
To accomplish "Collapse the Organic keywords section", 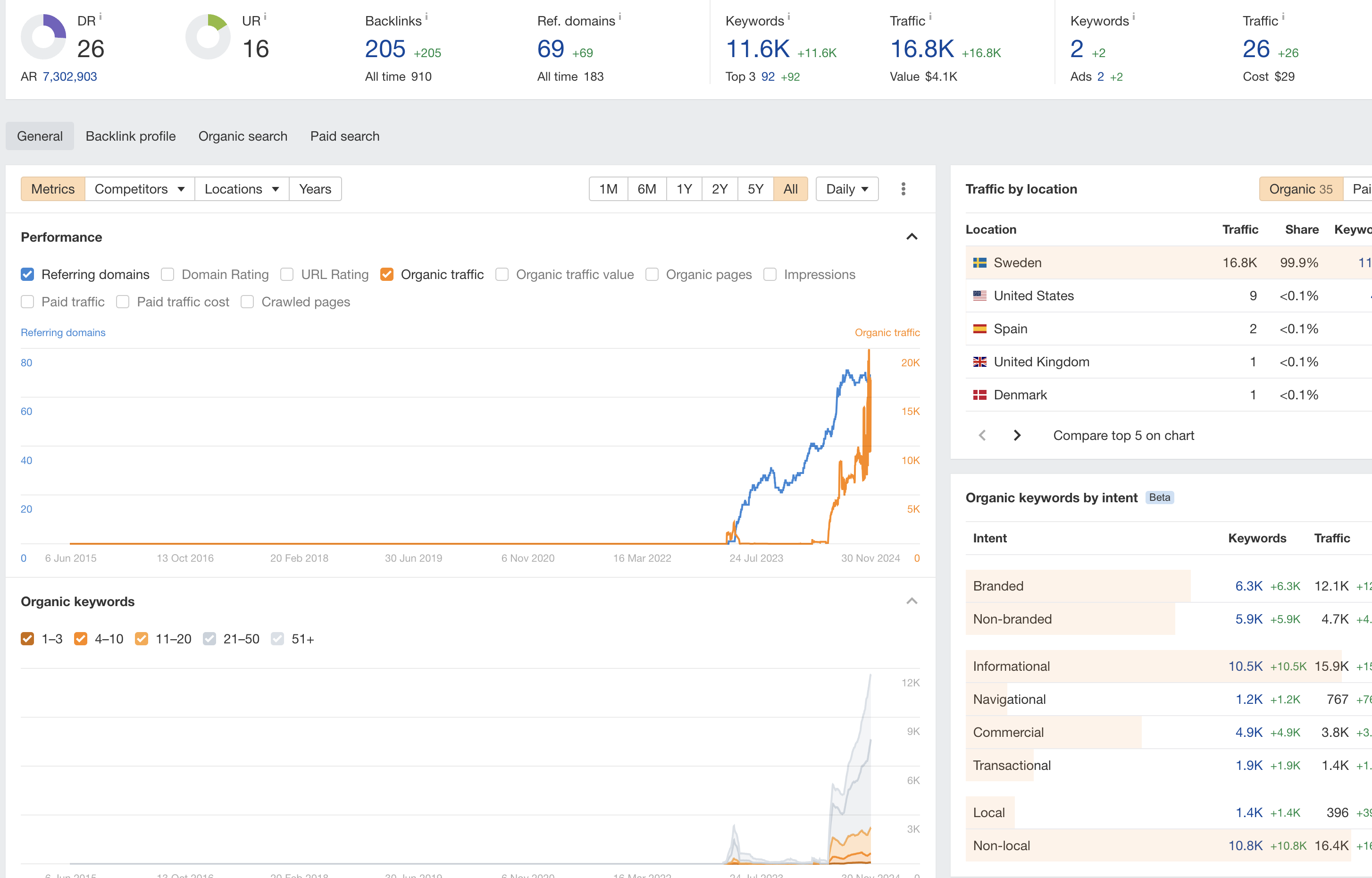I will [x=912, y=601].
